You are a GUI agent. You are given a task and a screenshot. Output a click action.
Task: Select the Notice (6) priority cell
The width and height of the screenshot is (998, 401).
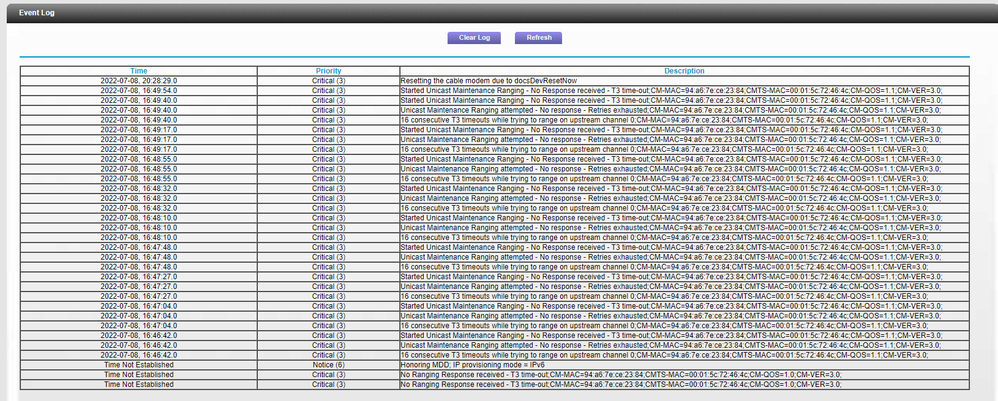coord(328,365)
